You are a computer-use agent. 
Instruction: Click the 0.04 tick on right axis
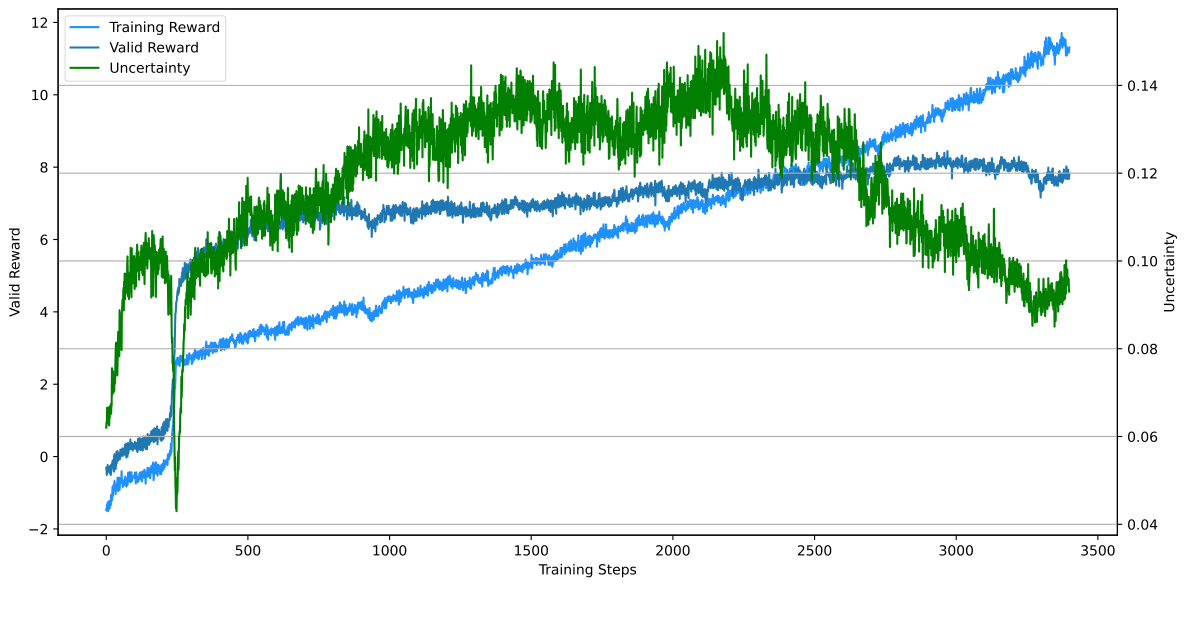click(1142, 525)
